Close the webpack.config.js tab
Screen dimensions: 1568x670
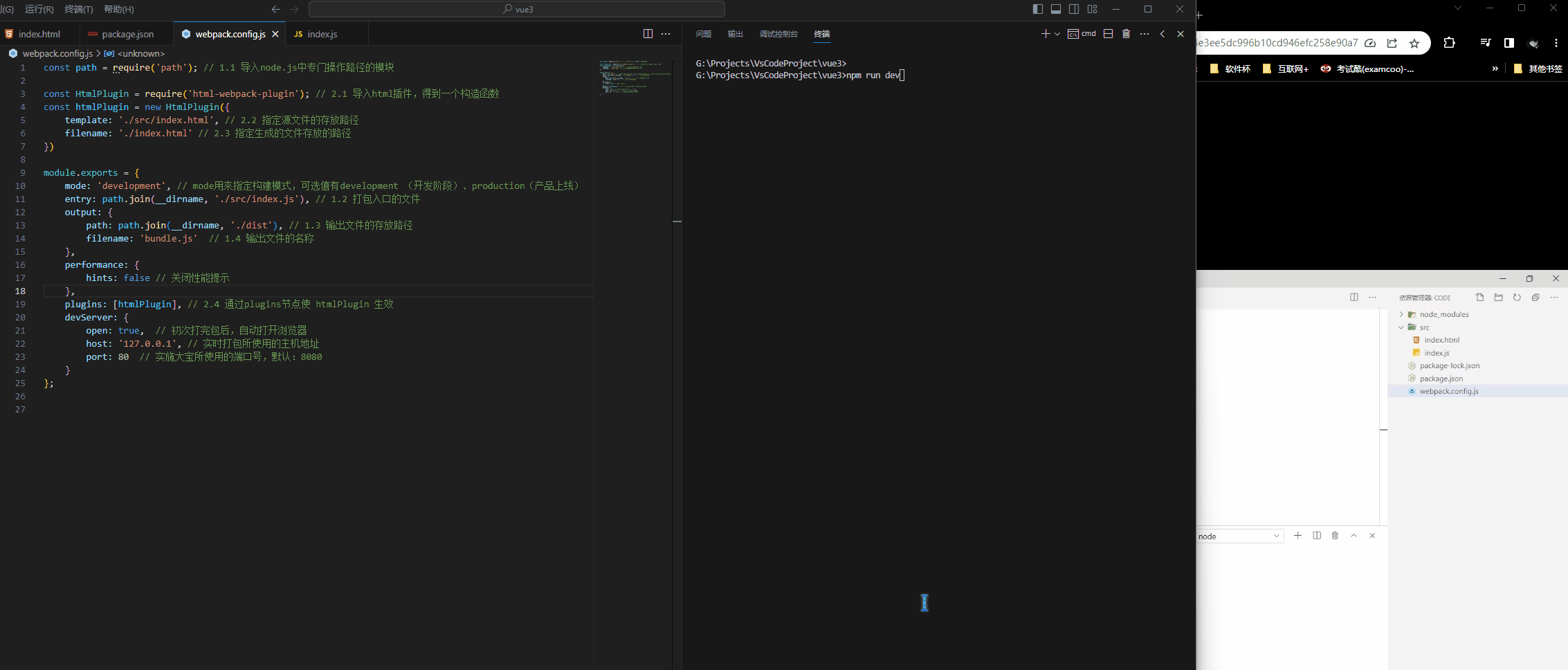coord(275,34)
